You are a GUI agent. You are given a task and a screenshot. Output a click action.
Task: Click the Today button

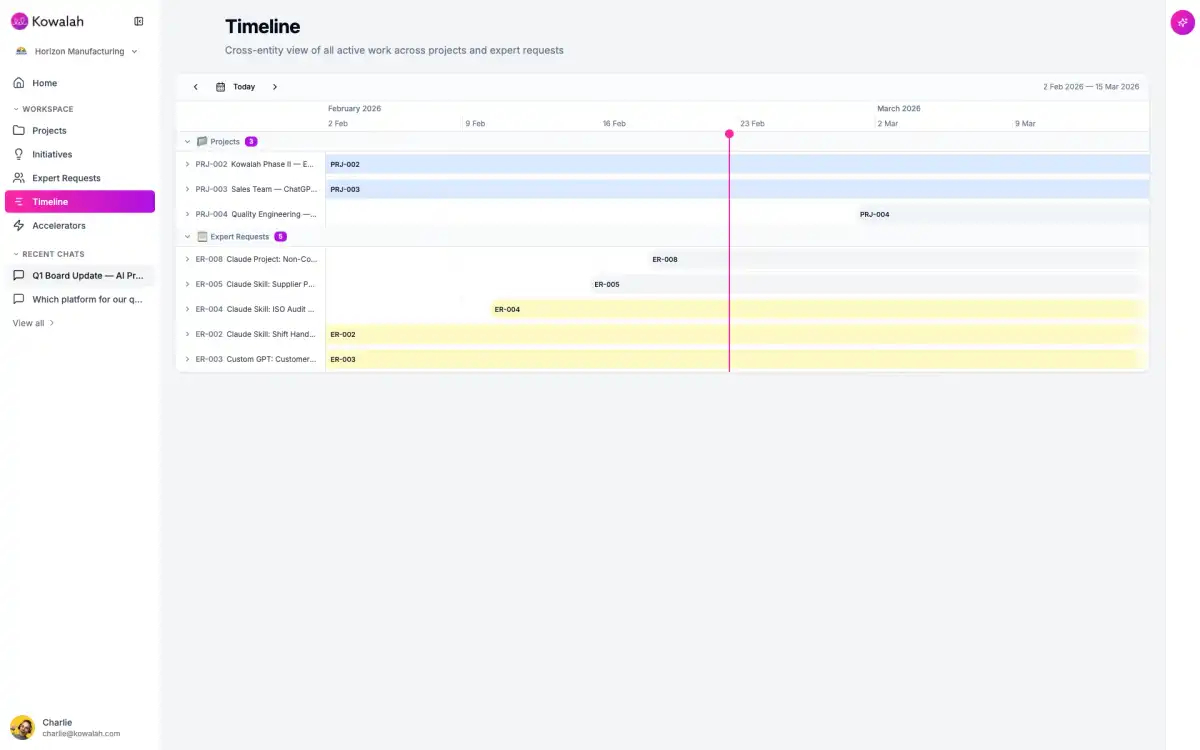(244, 87)
